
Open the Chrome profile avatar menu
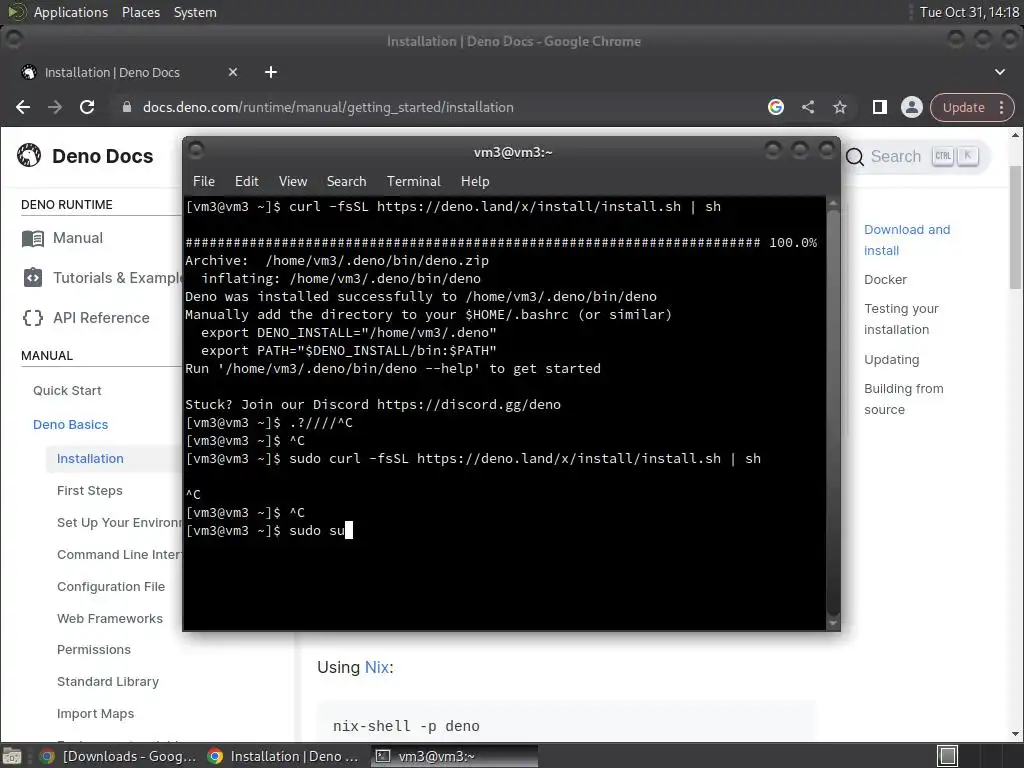912,107
